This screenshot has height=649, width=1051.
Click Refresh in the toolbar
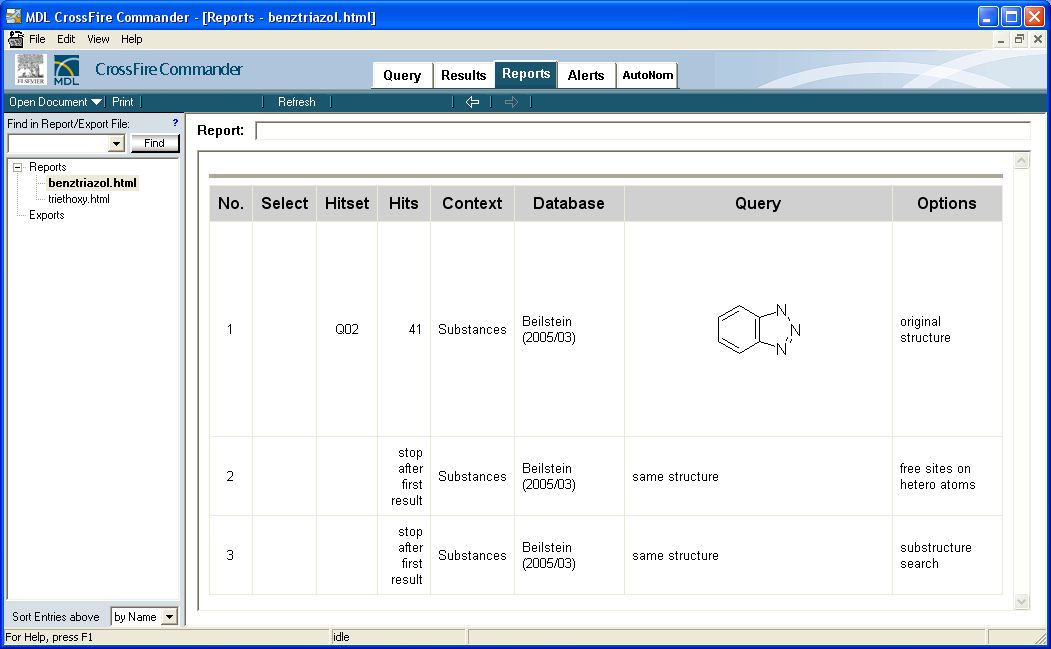coord(296,102)
